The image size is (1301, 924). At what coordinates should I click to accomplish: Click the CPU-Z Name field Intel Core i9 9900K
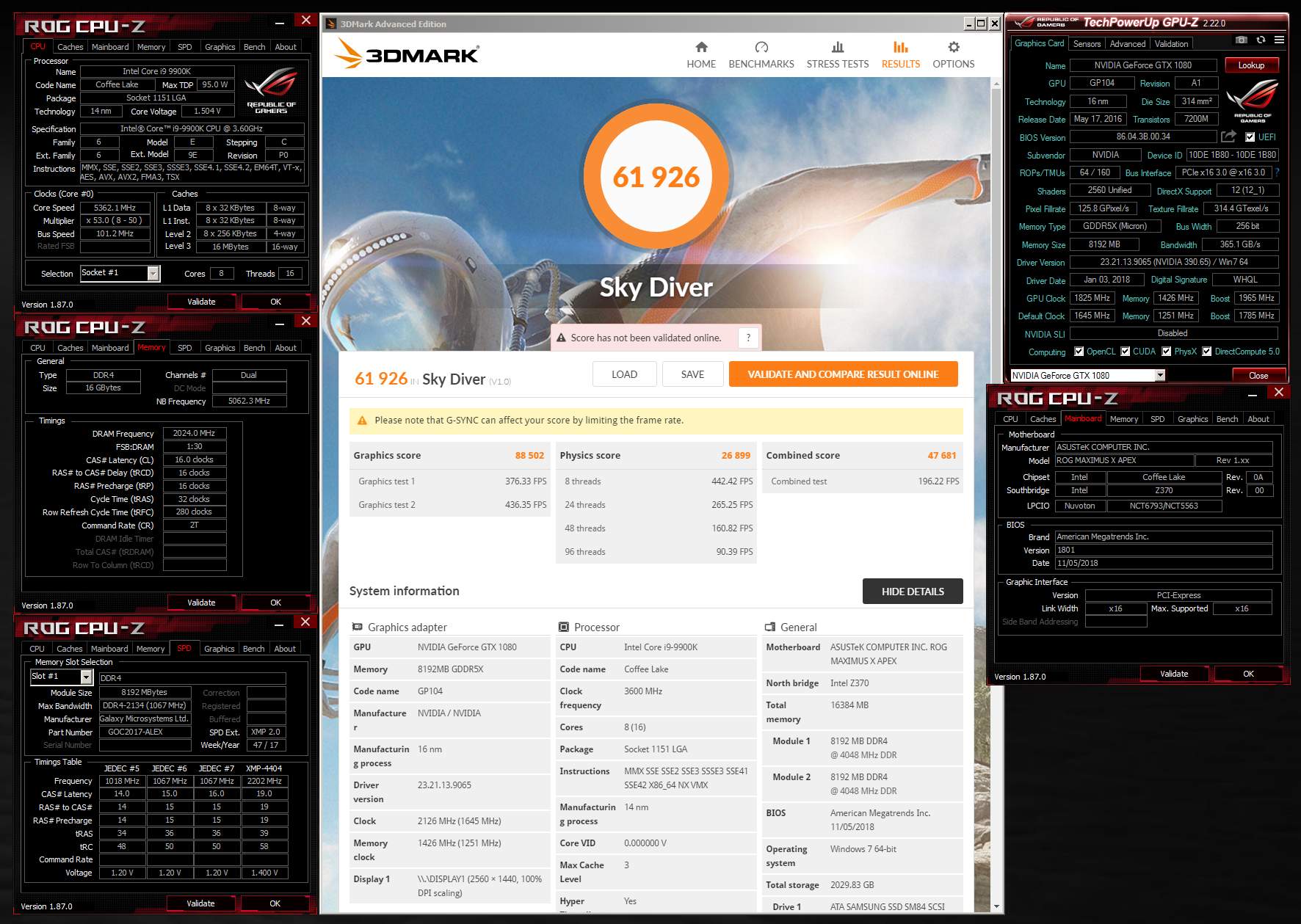156,71
